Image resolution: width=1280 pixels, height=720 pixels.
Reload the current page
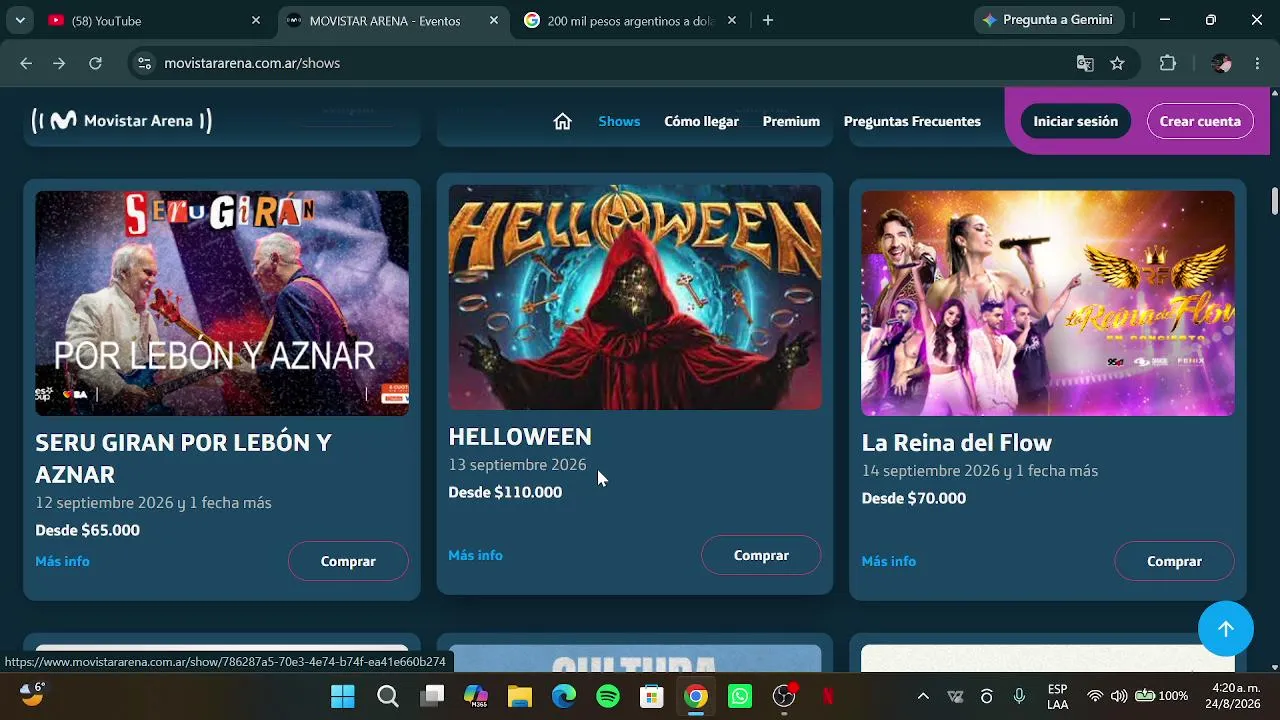(x=95, y=63)
